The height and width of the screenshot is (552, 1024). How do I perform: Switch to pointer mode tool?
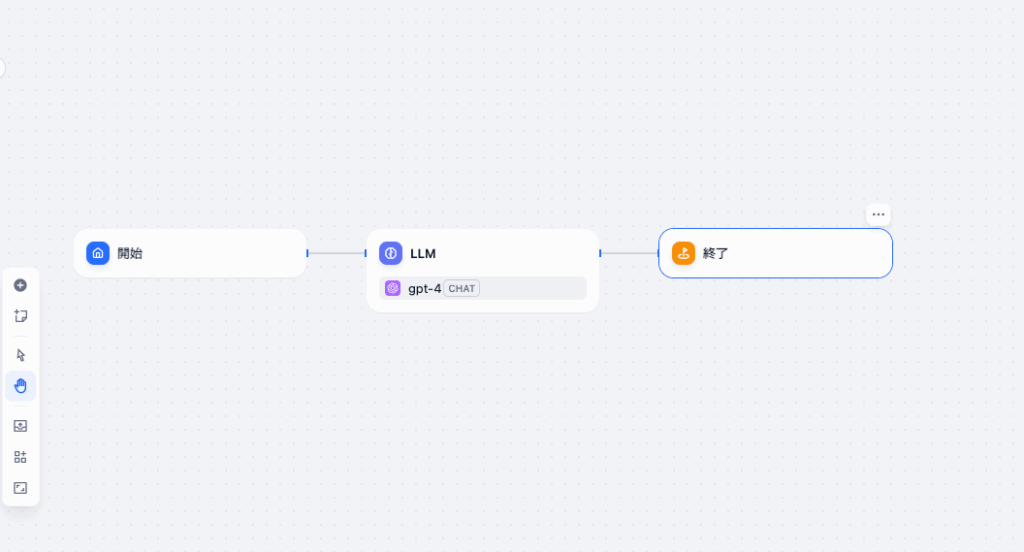pos(20,355)
